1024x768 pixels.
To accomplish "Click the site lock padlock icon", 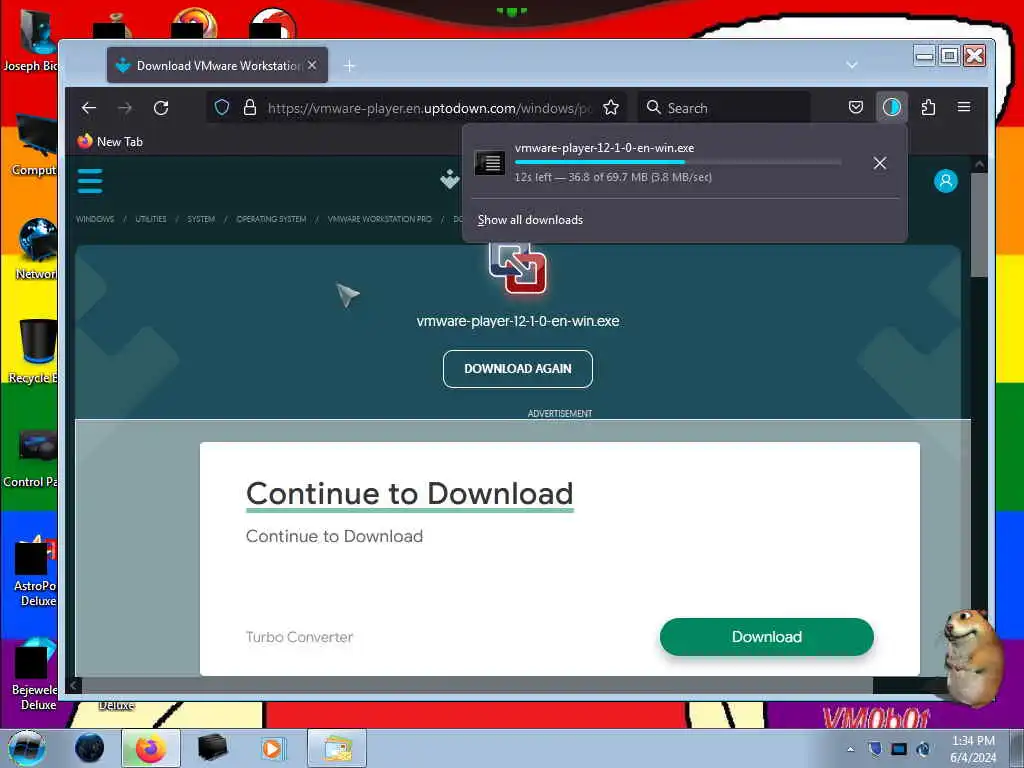I will pos(249,107).
